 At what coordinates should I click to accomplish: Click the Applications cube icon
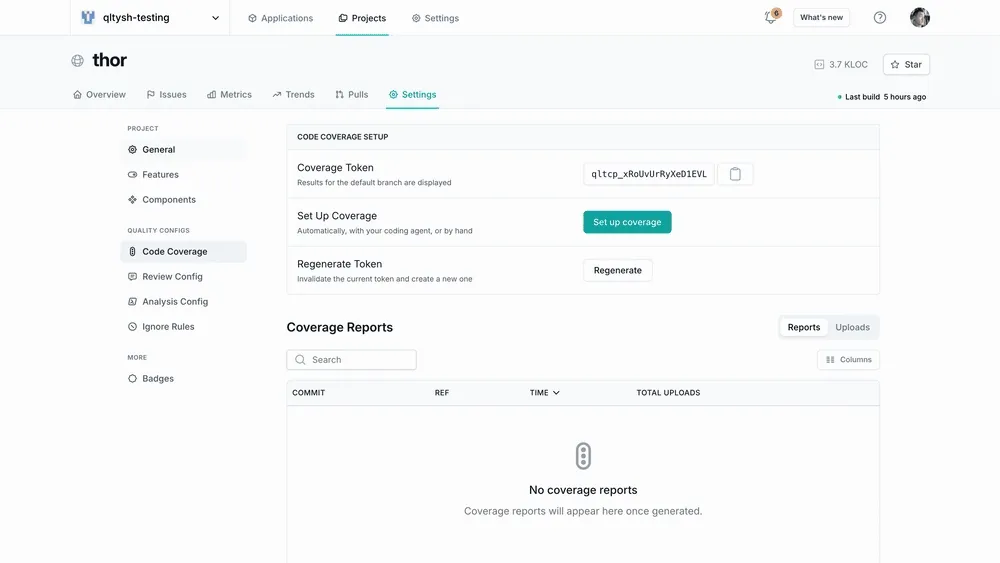pos(253,18)
